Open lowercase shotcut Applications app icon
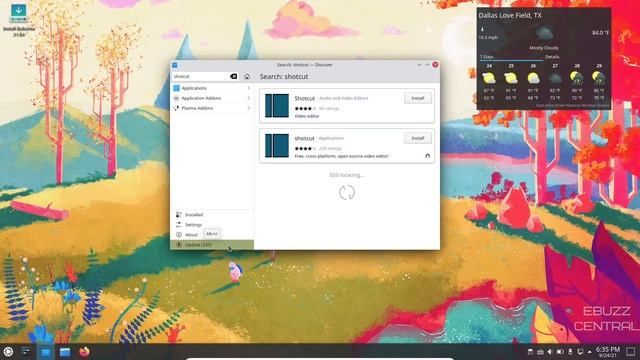Viewport: 640px width, 360px height. [277, 146]
